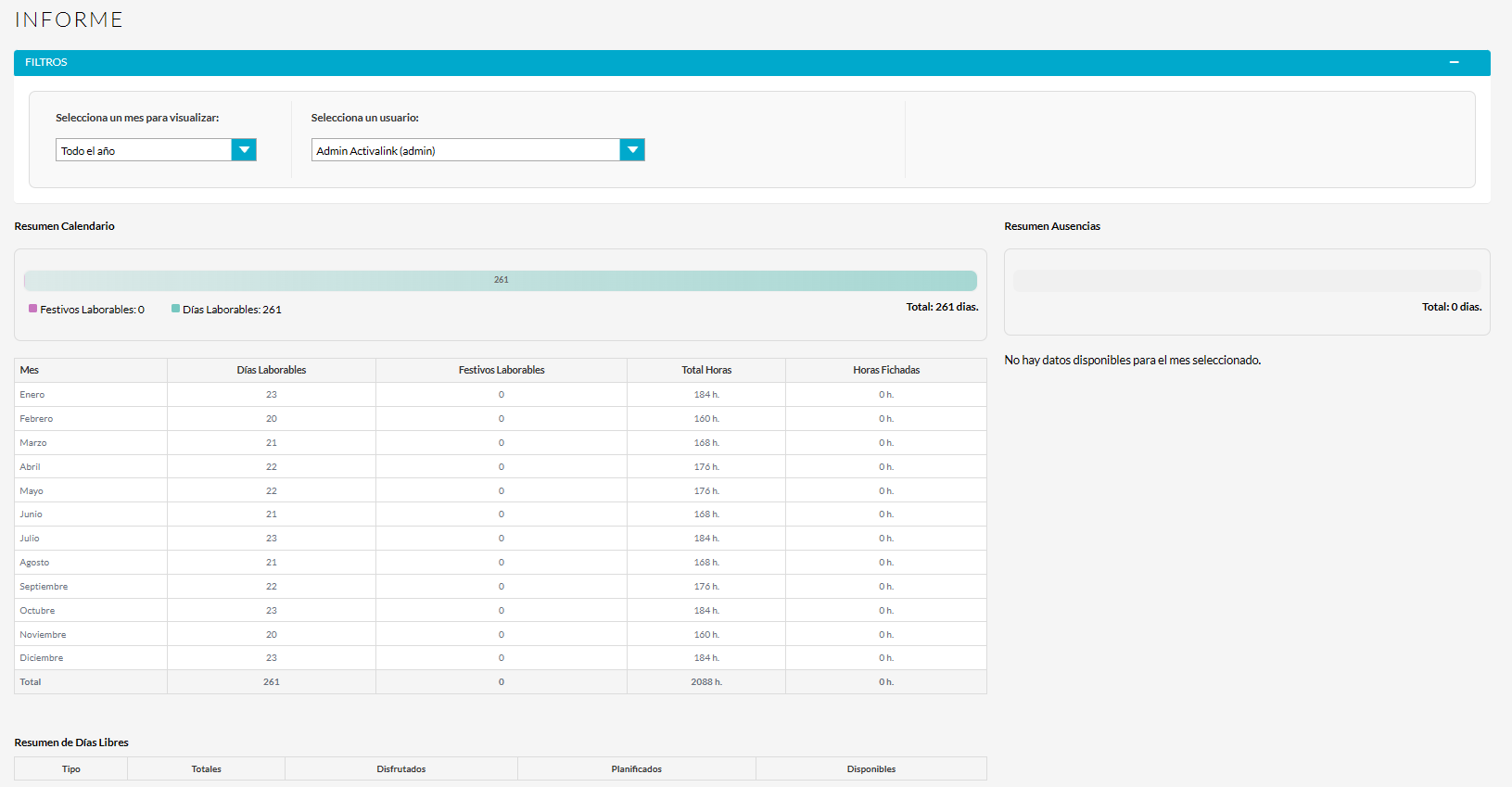
Task: Click the Días Laborables teal legend swatch
Action: (x=175, y=309)
